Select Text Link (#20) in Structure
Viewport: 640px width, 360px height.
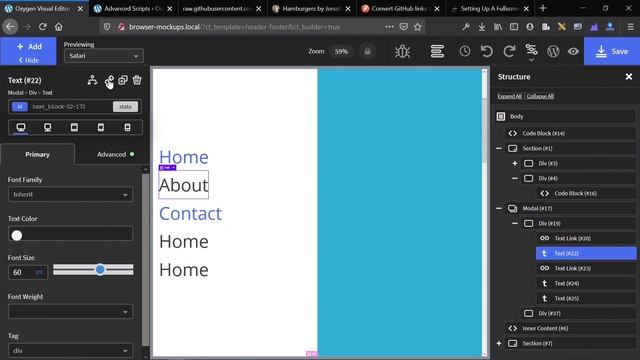click(586, 238)
